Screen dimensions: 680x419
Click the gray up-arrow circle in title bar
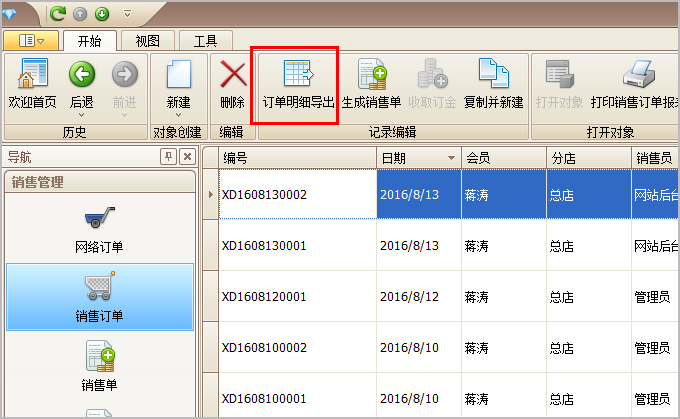pyautogui.click(x=80, y=14)
